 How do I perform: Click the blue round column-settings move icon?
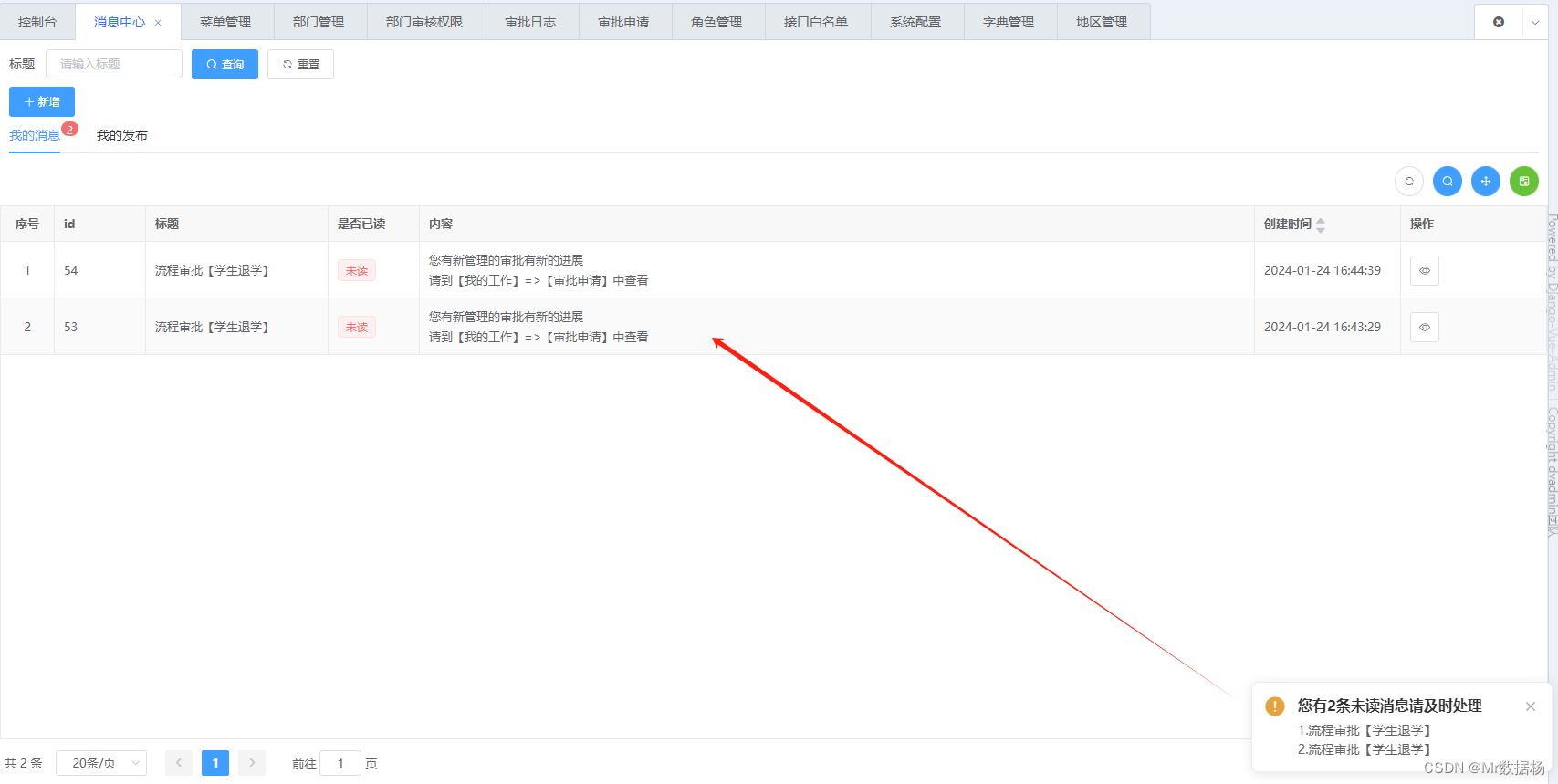pos(1486,181)
